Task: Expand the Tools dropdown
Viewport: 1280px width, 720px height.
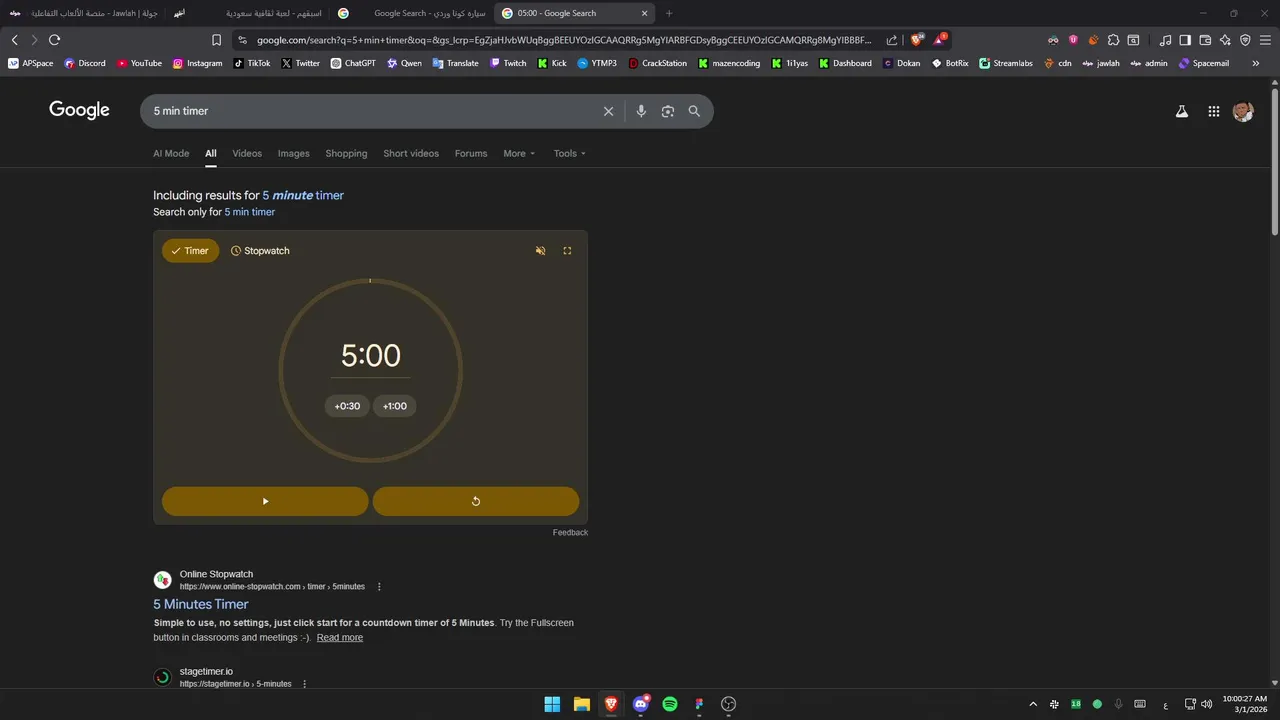Action: click(570, 153)
